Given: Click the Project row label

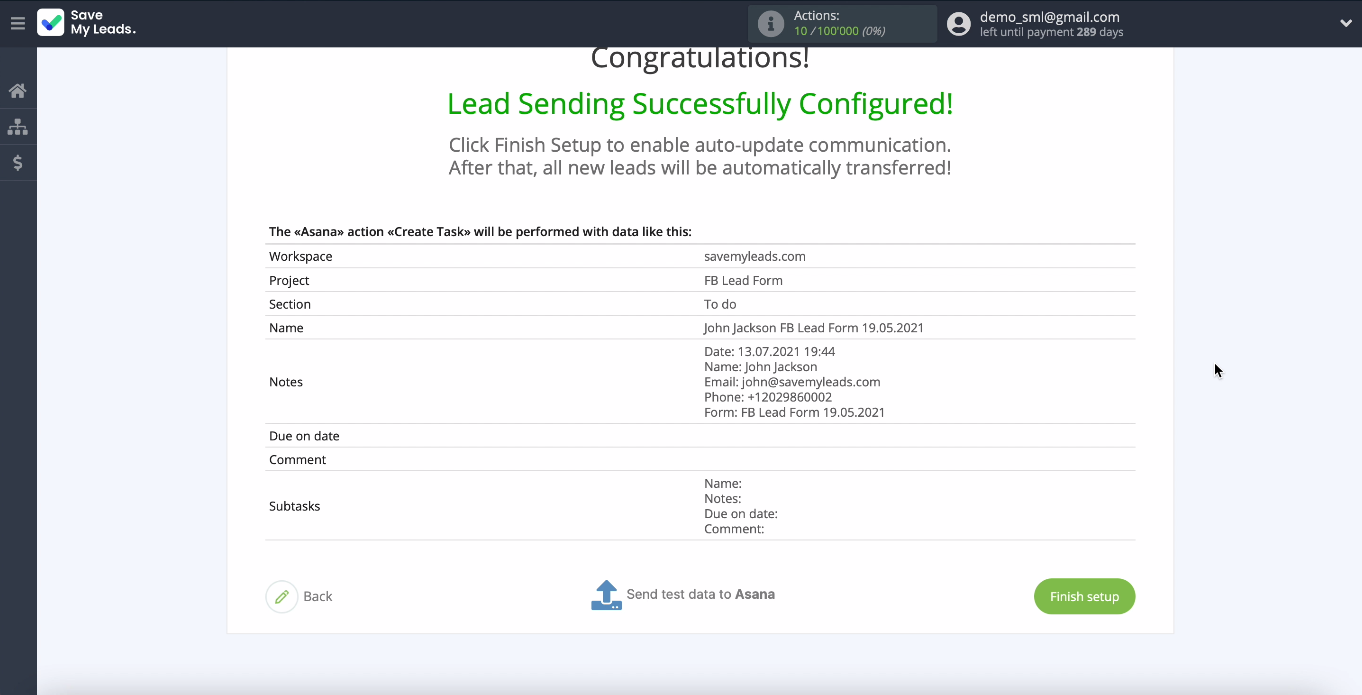Looking at the screenshot, I should (289, 280).
